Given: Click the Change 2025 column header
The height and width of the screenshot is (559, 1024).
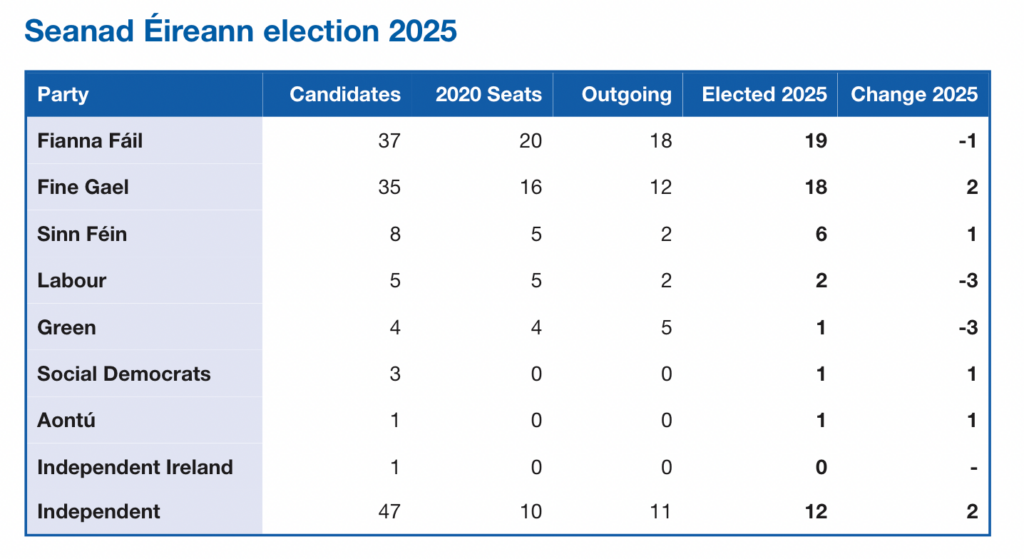Looking at the screenshot, I should pyautogui.click(x=913, y=95).
